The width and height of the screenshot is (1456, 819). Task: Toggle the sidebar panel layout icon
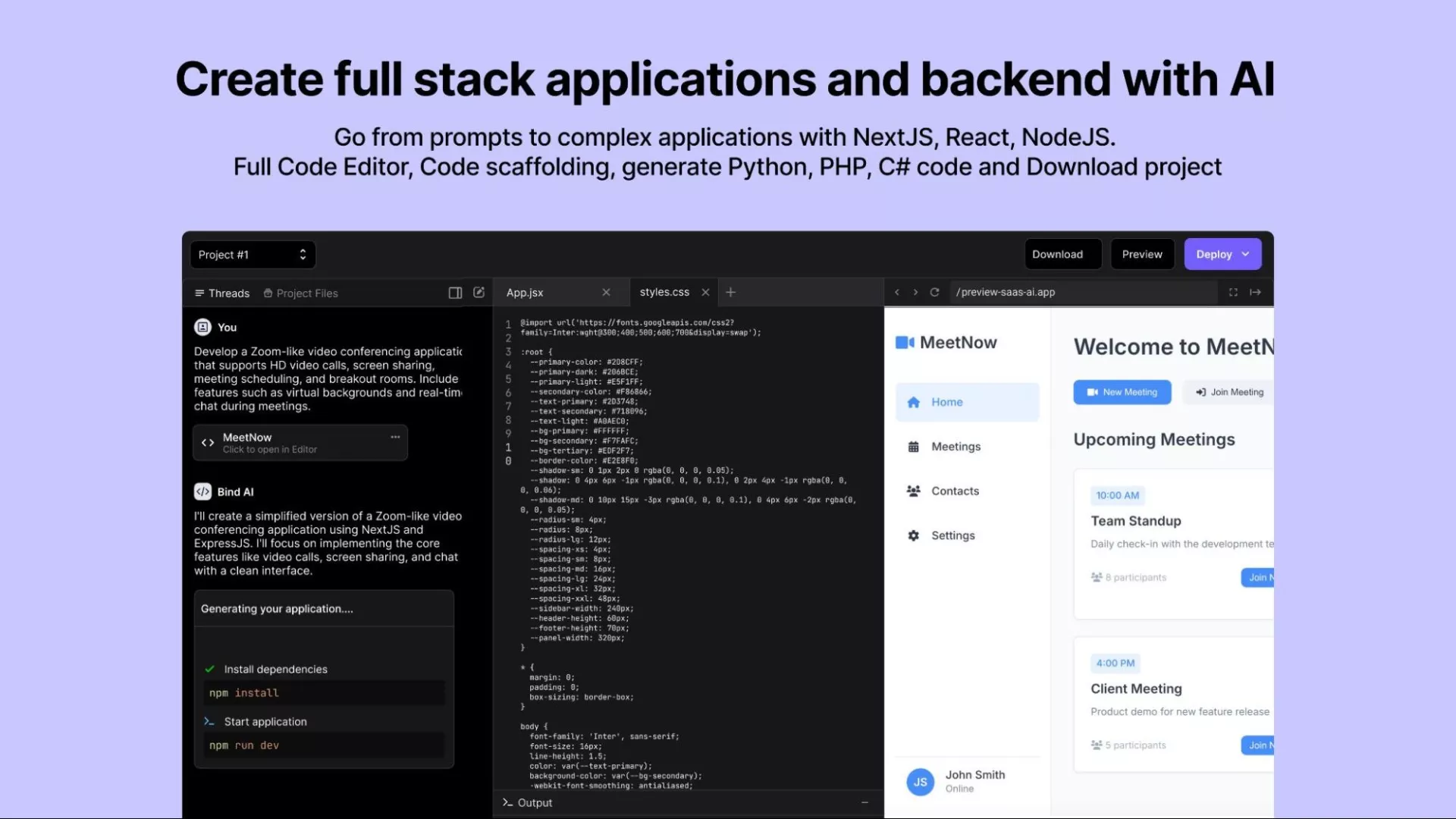pyautogui.click(x=455, y=293)
